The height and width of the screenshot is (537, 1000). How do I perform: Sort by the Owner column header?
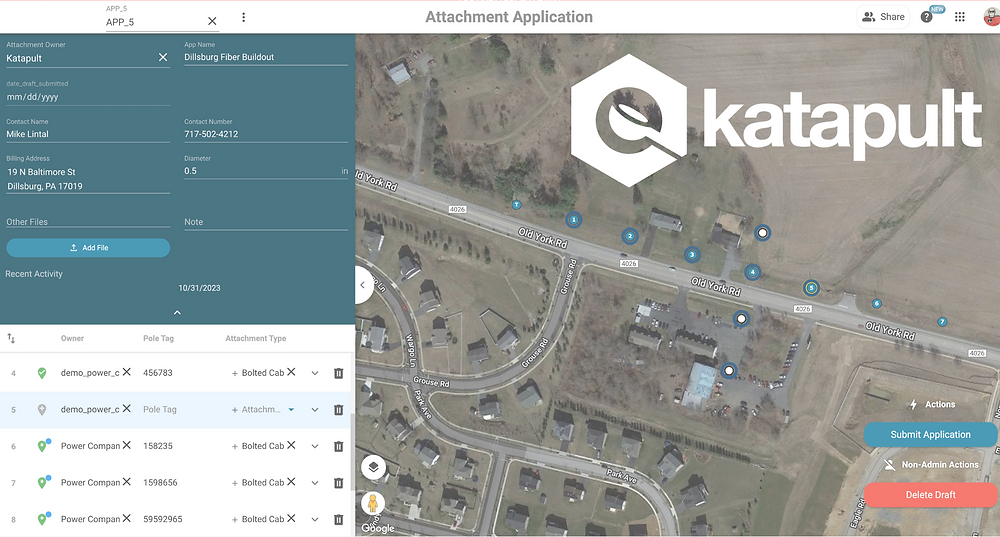click(x=72, y=339)
